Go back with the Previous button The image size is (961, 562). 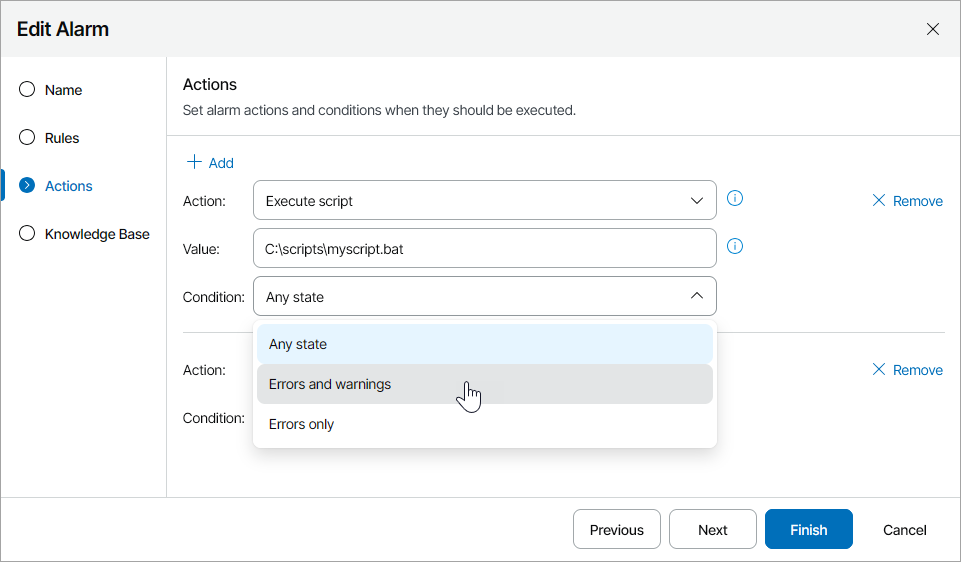pyautogui.click(x=617, y=530)
